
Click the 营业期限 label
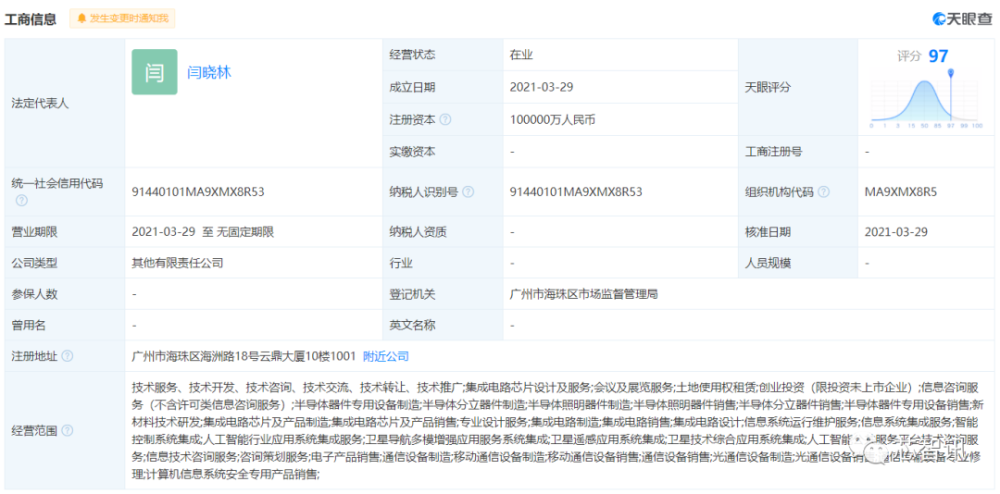[34, 232]
